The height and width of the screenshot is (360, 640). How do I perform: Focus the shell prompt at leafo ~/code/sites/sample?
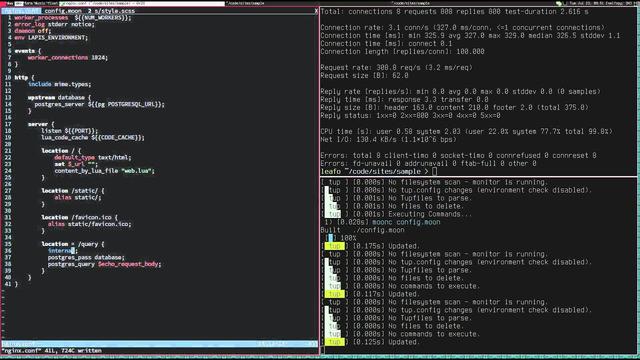coord(379,171)
